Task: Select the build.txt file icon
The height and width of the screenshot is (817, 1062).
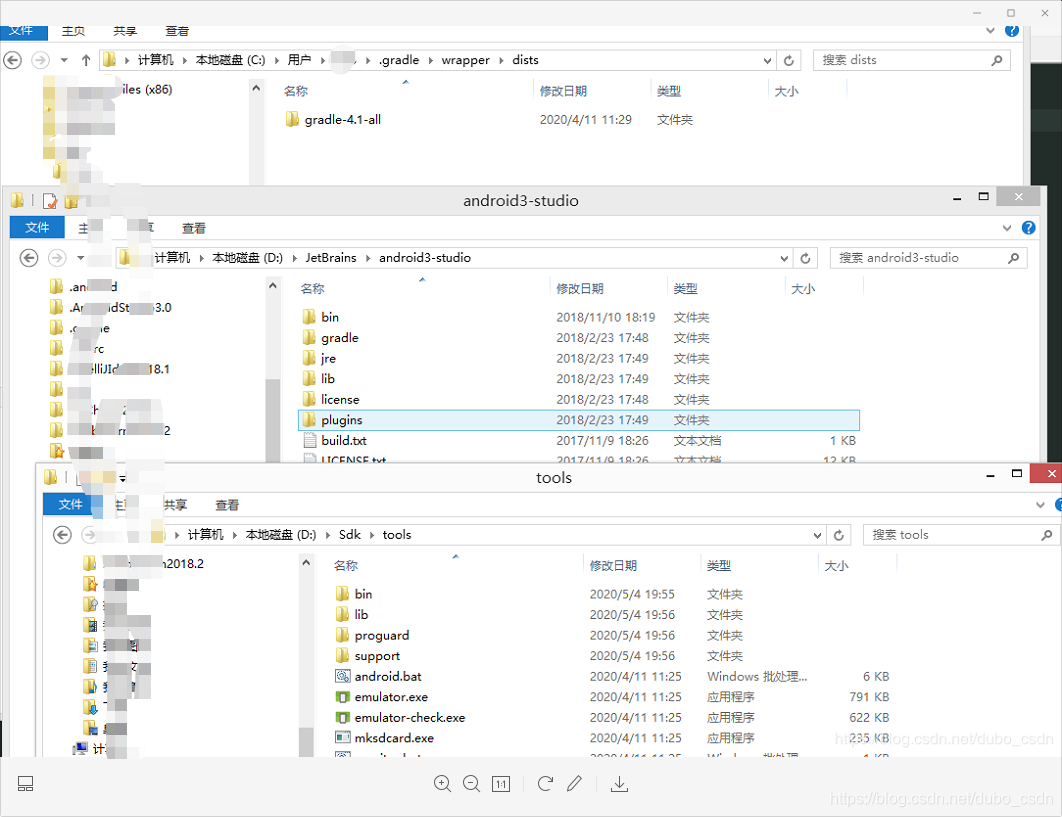Action: [x=310, y=440]
